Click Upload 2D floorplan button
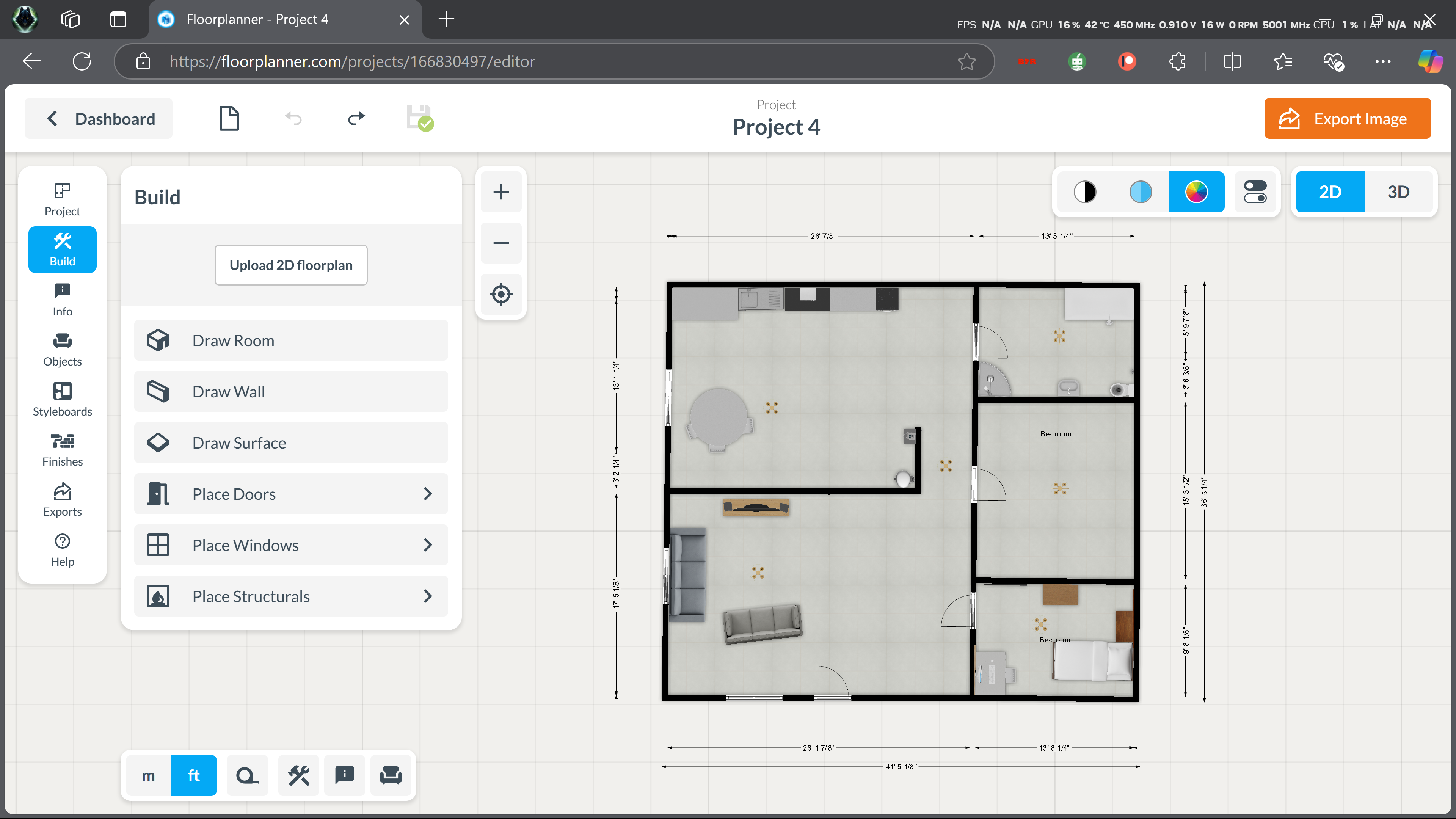 pos(291,265)
